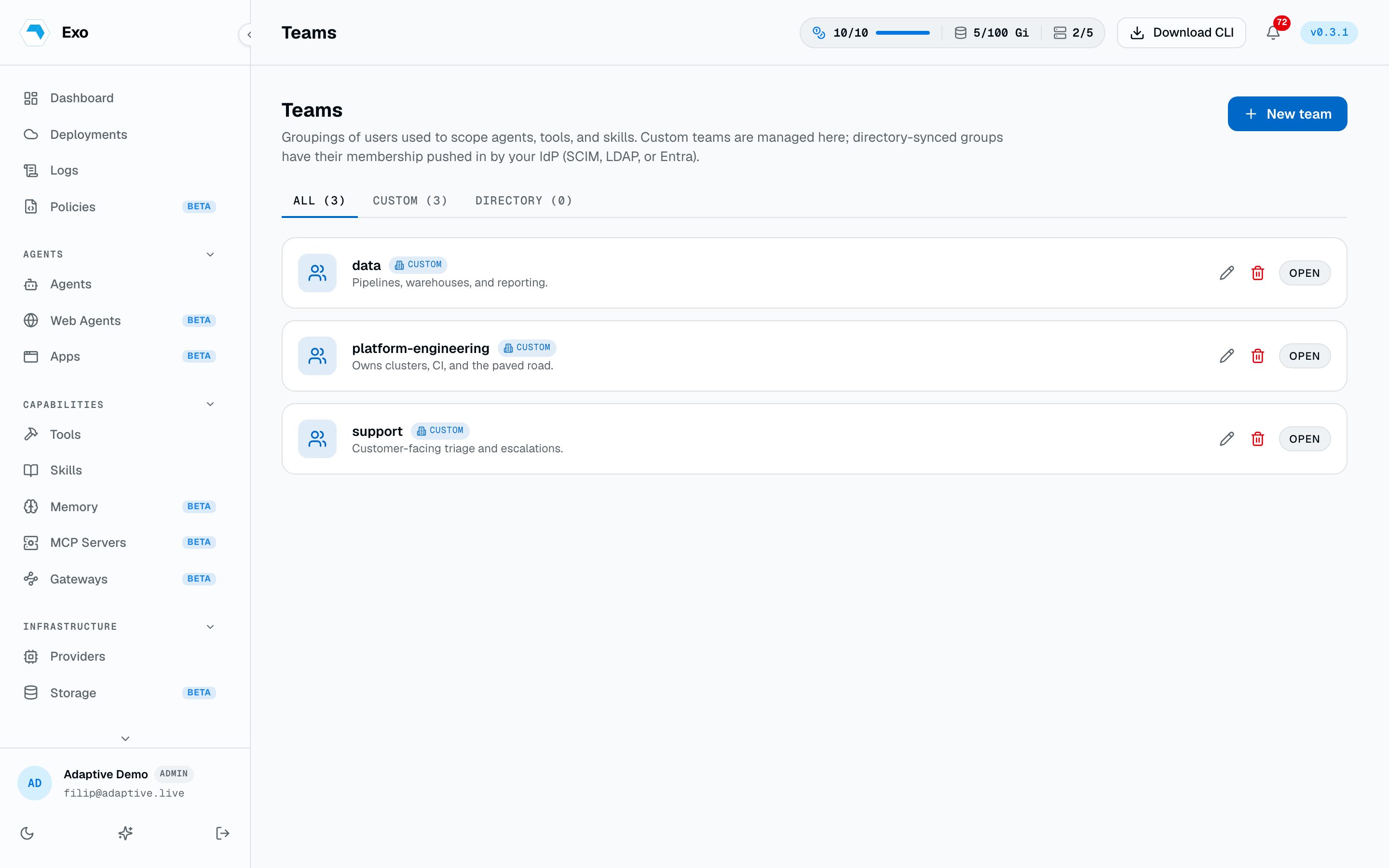Switch to the Directory (0) tab

coord(523,200)
